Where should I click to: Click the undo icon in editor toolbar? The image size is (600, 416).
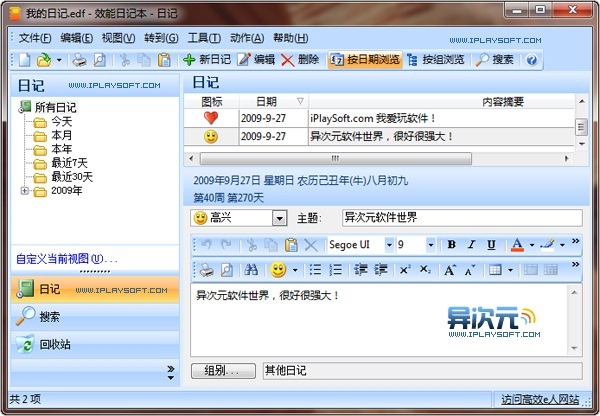206,245
